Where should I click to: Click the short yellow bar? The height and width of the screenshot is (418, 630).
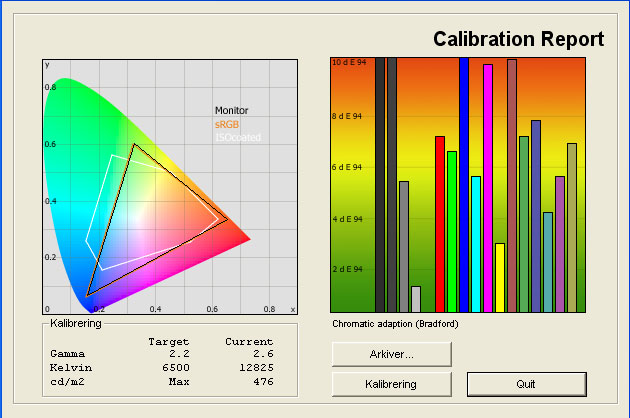click(x=500, y=277)
